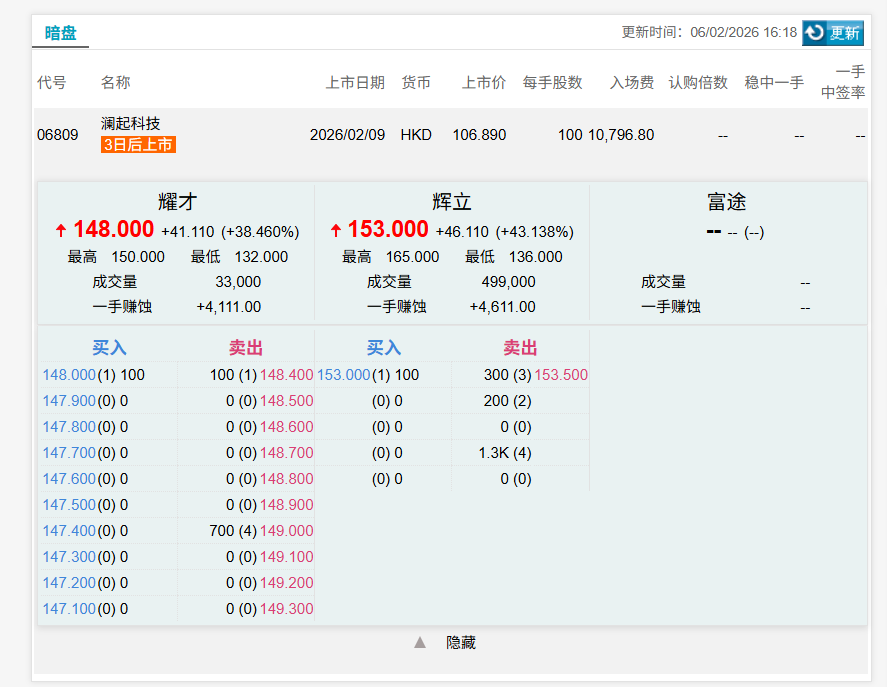This screenshot has height=687, width=887.
Task: Click the 147.400 bid price row
Action: 69,531
